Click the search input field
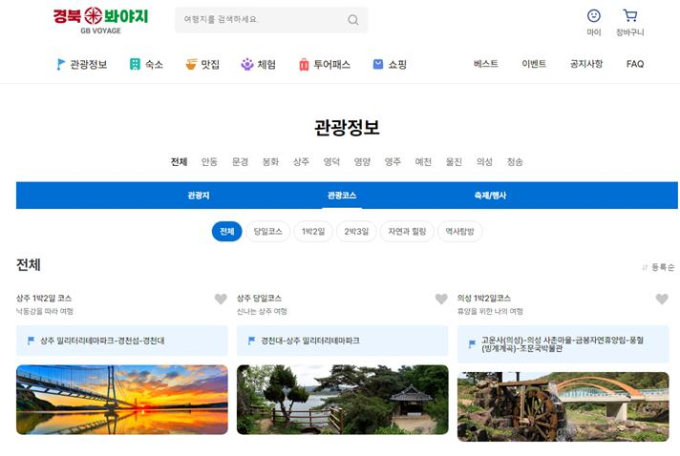 click(x=262, y=20)
